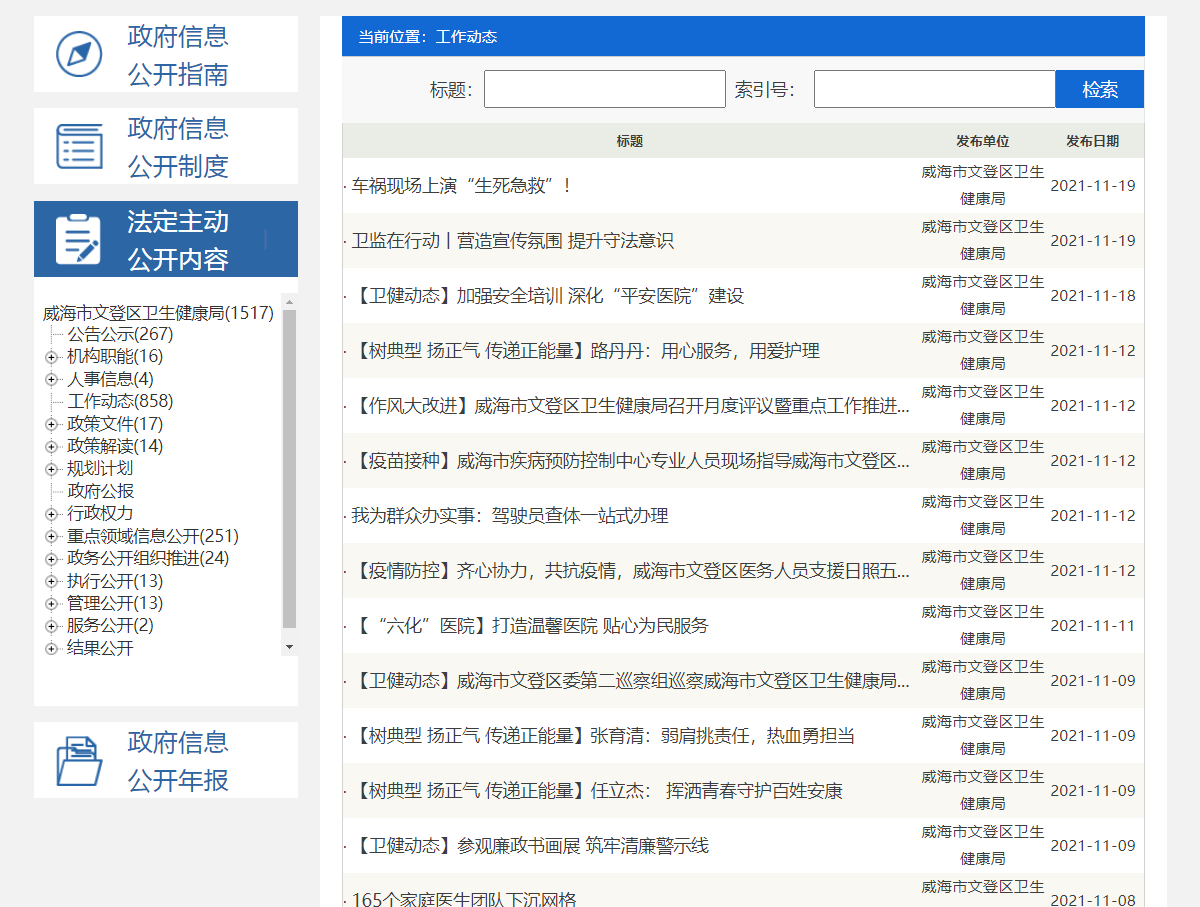This screenshot has width=1200, height=907.
Task: Click the folder icon for 政府信息公开年报
Action: (79, 761)
